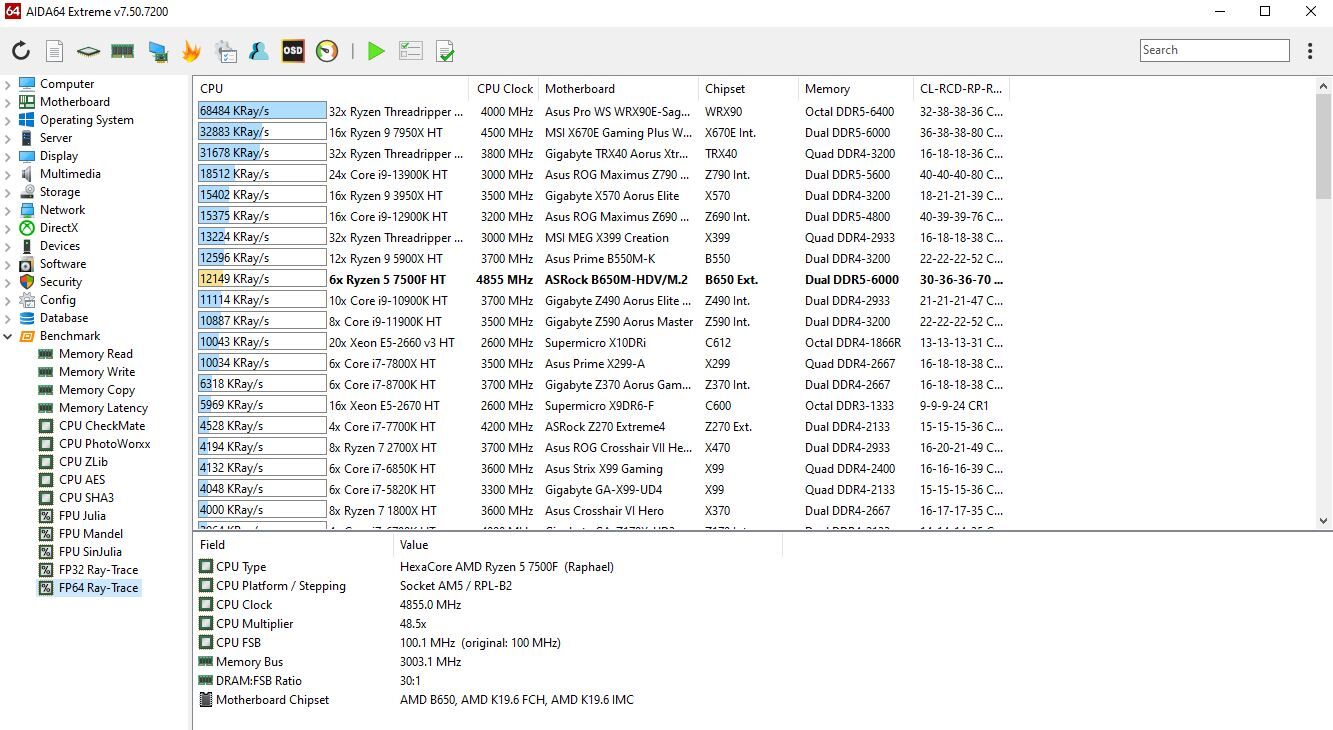Open CPU PhotoWorxx benchmark
Image resolution: width=1333 pixels, height=730 pixels.
(x=105, y=444)
